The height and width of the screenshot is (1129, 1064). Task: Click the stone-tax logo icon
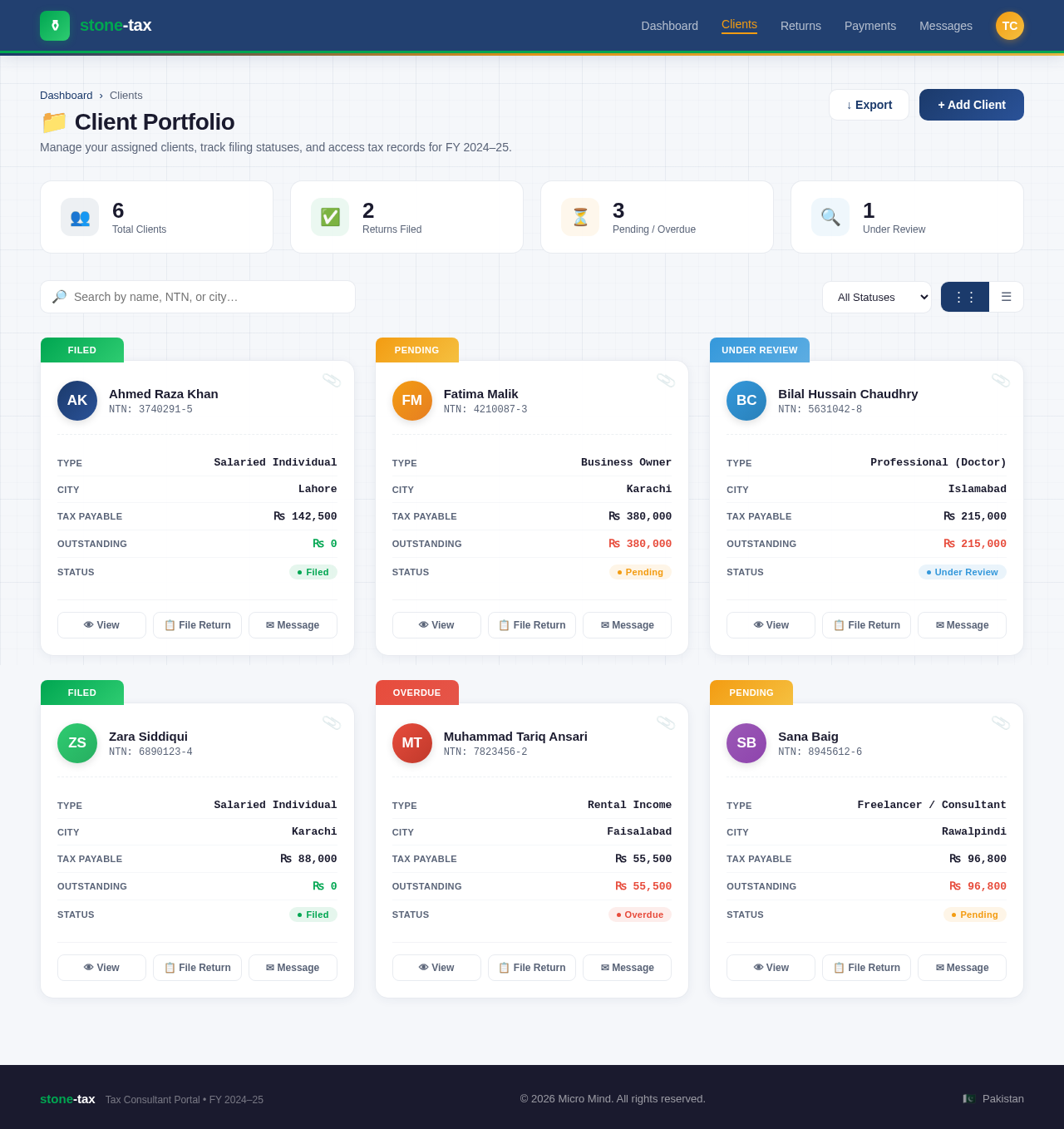pyautogui.click(x=55, y=26)
